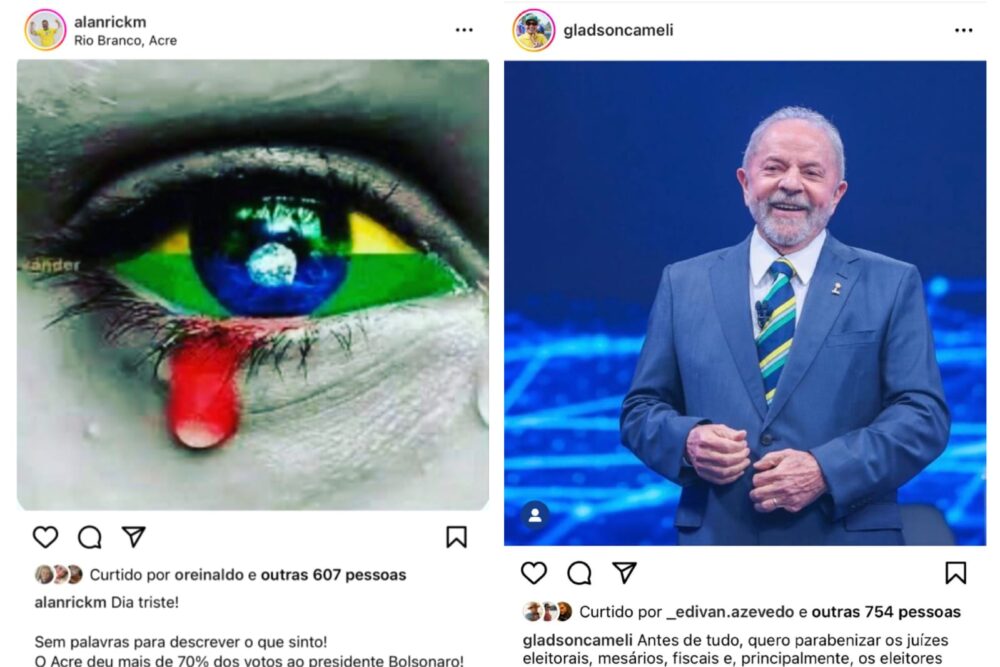The image size is (1000, 667).
Task: Show tagged people on gladsoncameli photo
Action: click(535, 515)
